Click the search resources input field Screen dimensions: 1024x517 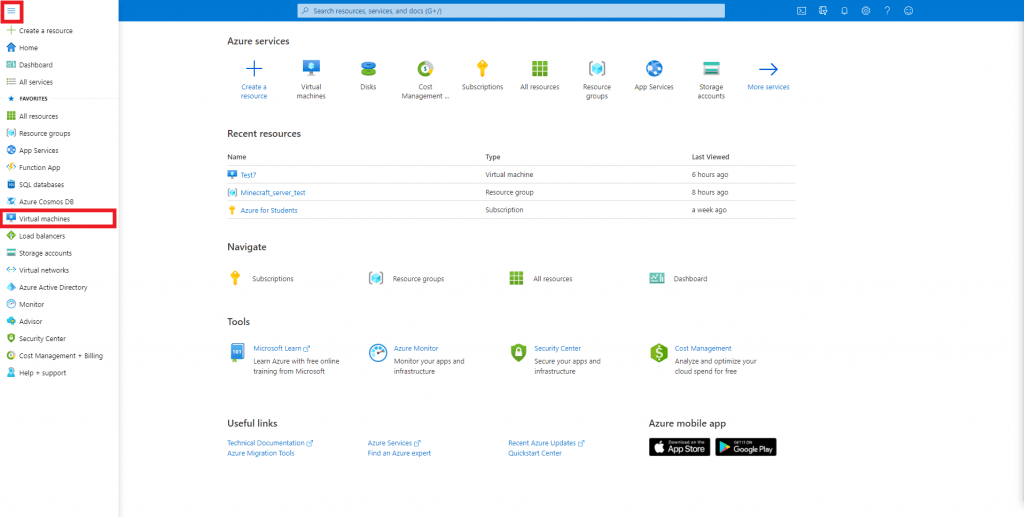[x=500, y=10]
